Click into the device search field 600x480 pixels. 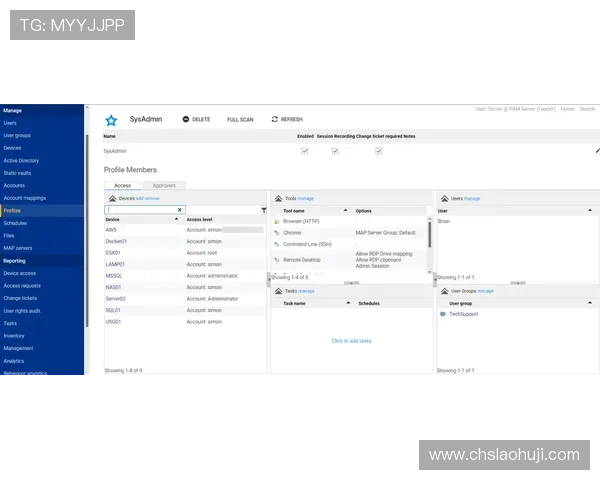point(142,210)
